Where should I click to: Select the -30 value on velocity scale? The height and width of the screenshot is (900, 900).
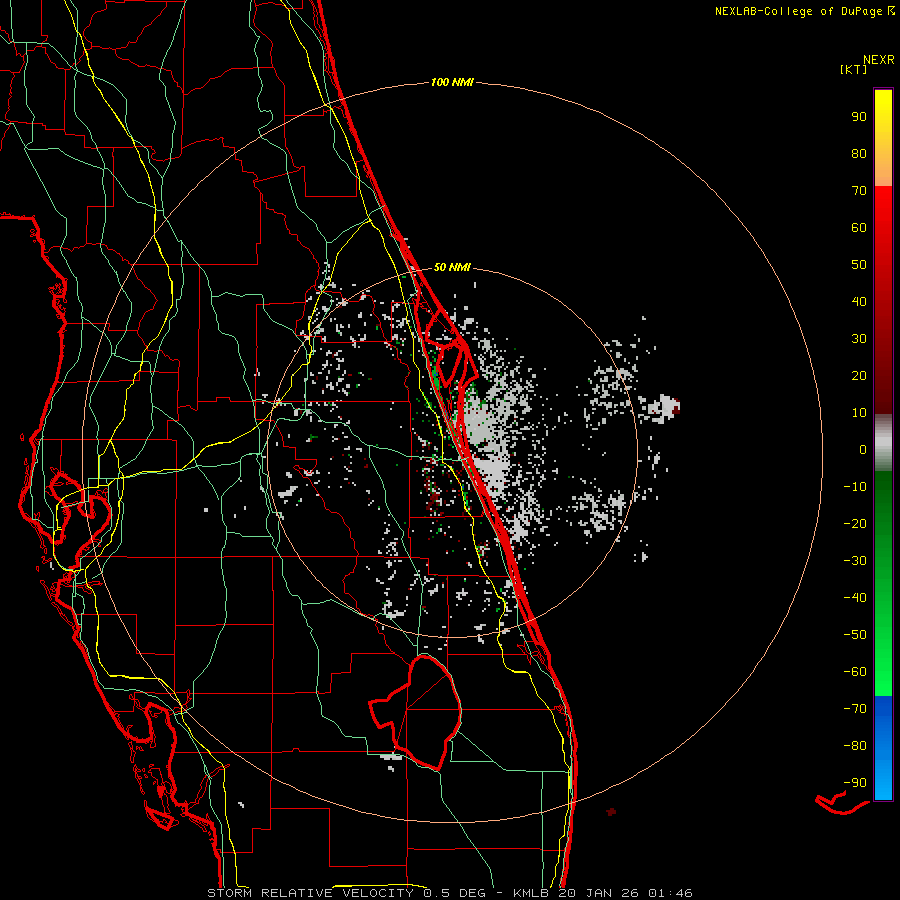[855, 560]
